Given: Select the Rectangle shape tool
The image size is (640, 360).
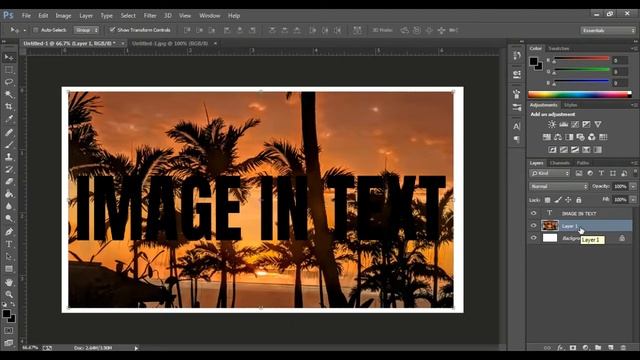Looking at the screenshot, I should [9, 269].
